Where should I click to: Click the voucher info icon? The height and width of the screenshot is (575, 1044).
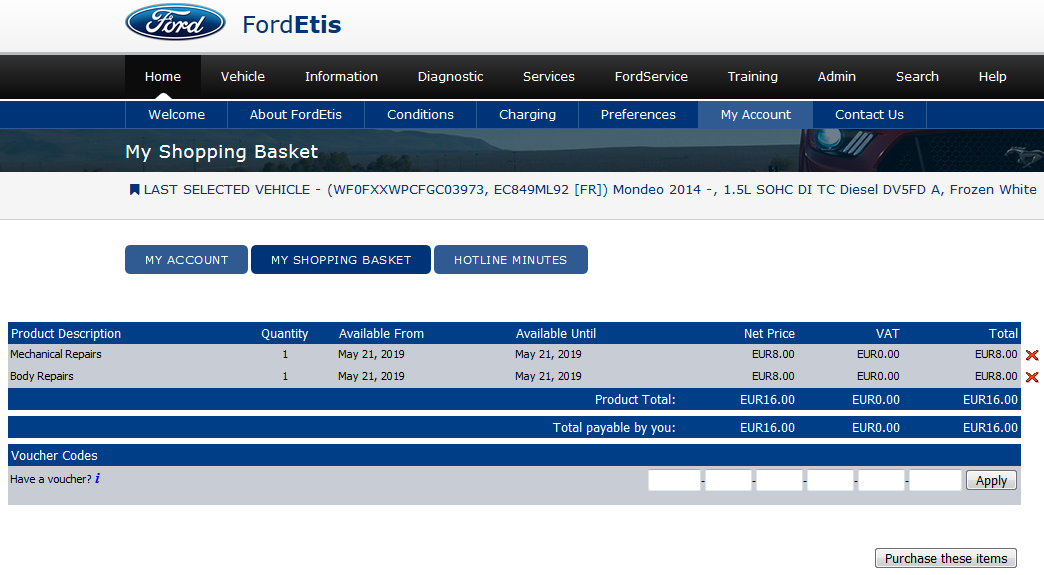coord(97,479)
